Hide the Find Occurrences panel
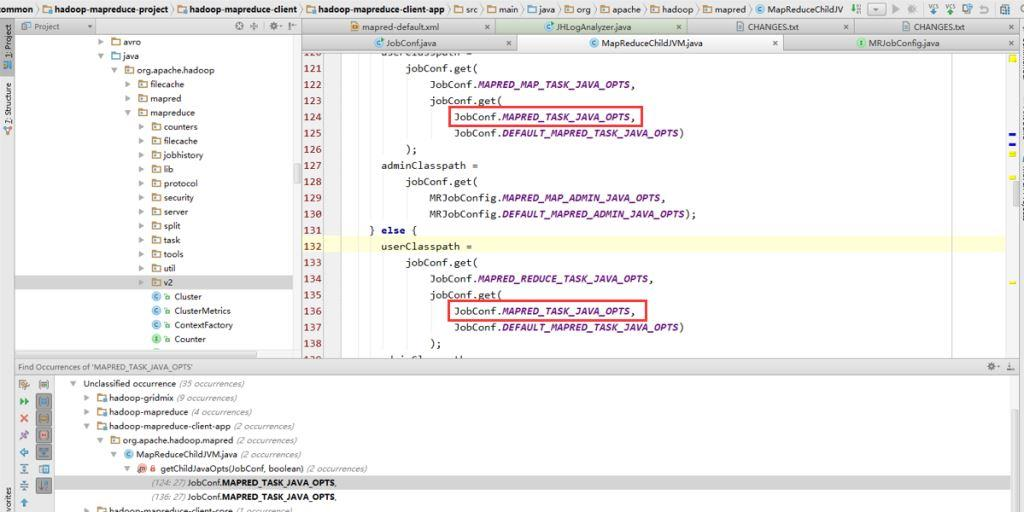 (1011, 367)
